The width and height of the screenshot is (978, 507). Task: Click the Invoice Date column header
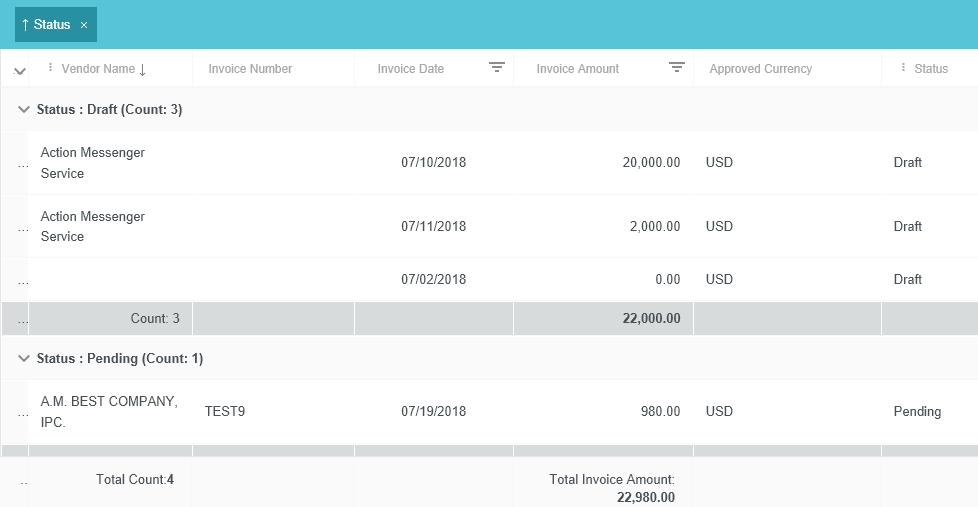click(x=410, y=69)
